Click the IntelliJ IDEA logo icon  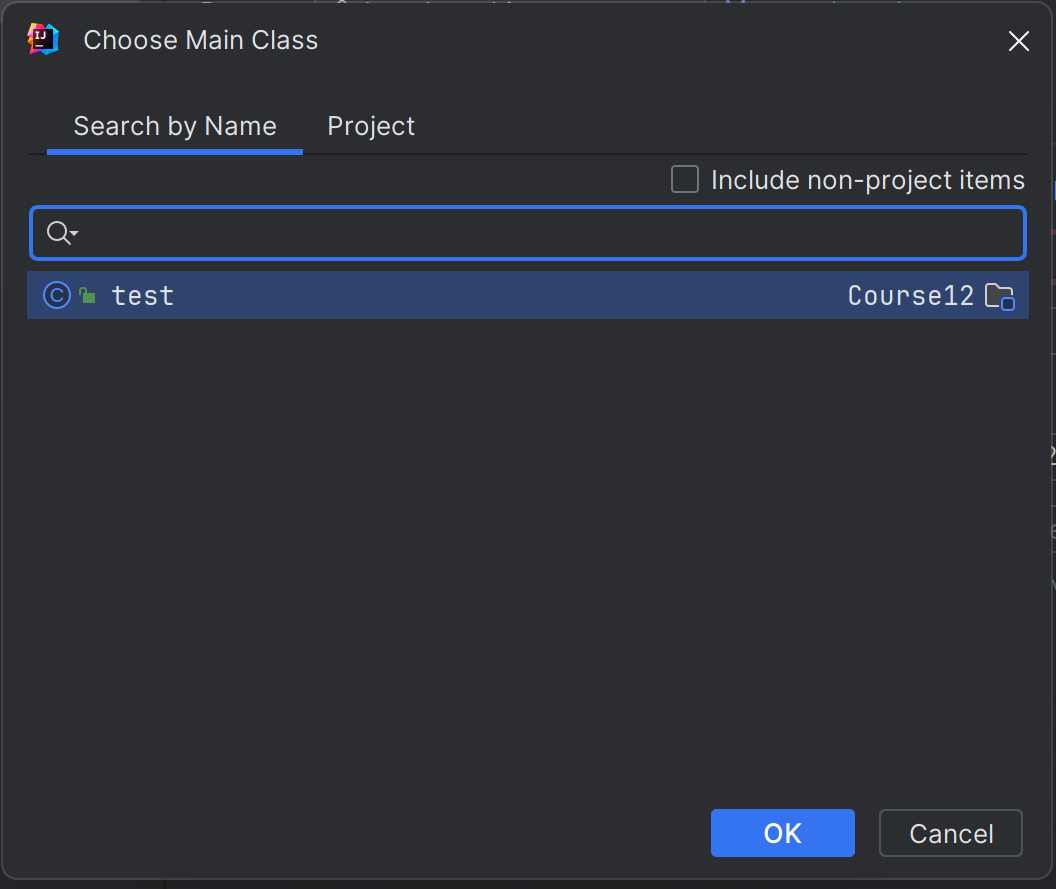coord(42,39)
